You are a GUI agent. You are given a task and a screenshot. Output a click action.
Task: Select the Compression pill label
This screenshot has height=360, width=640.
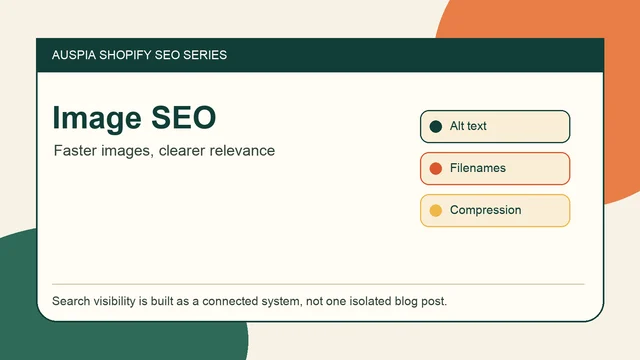[x=485, y=210]
